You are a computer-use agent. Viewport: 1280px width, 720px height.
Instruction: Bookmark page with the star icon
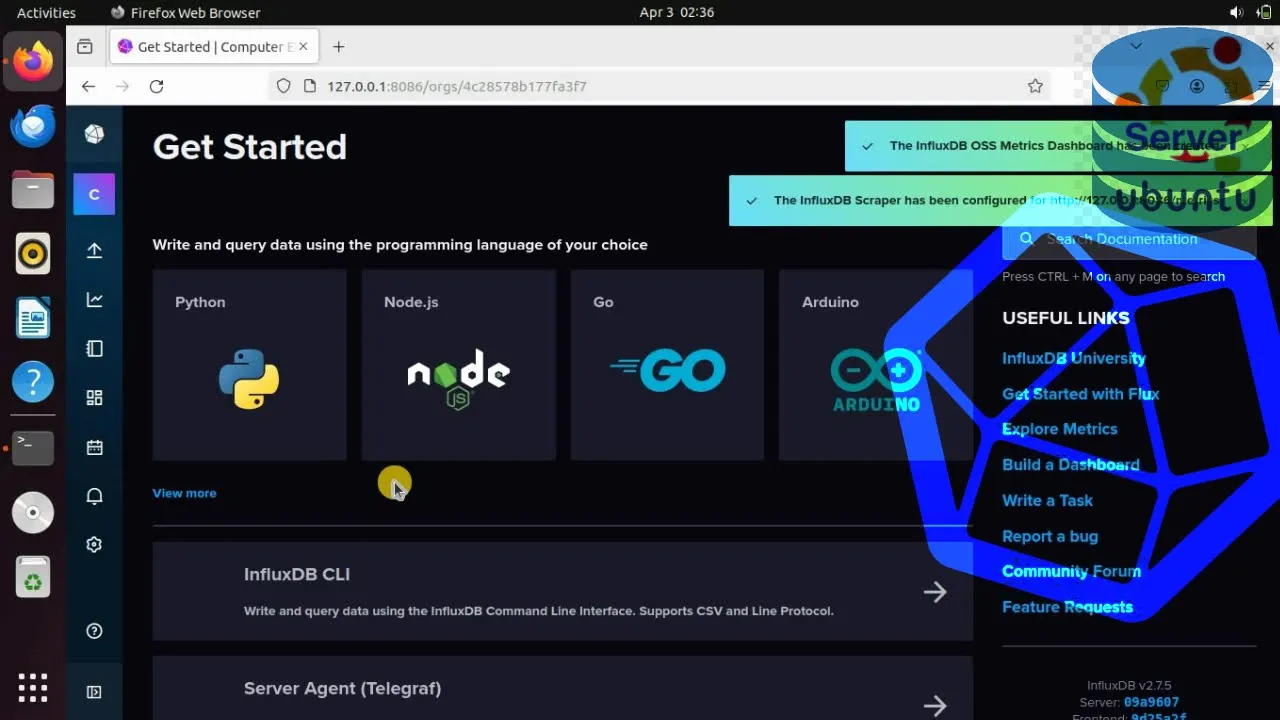coord(1035,86)
